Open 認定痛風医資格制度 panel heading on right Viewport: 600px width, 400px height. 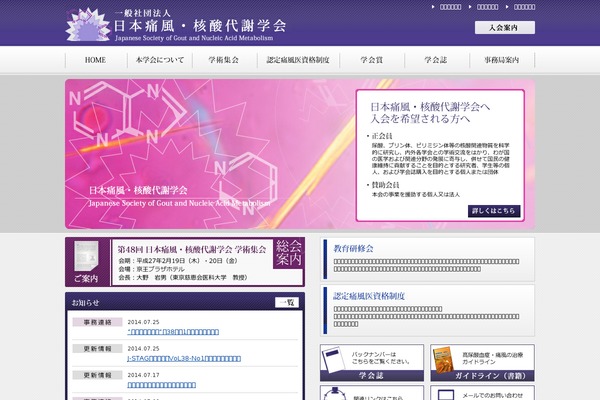tap(369, 296)
